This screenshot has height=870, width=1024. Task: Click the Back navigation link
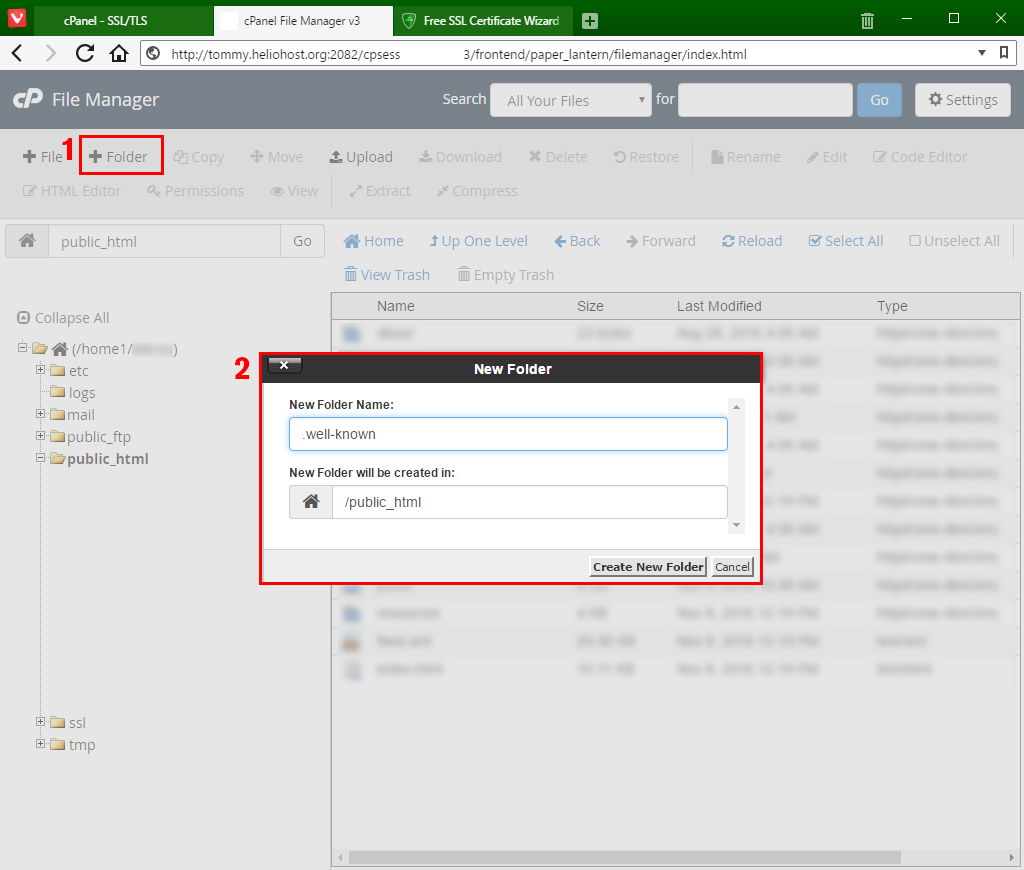[577, 241]
